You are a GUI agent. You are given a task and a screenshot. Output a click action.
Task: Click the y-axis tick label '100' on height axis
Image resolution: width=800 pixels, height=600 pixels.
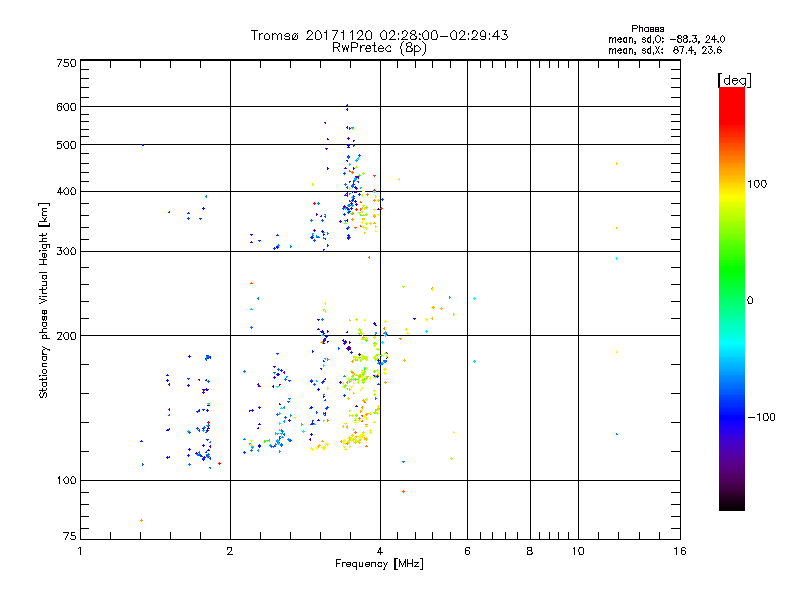click(x=66, y=480)
